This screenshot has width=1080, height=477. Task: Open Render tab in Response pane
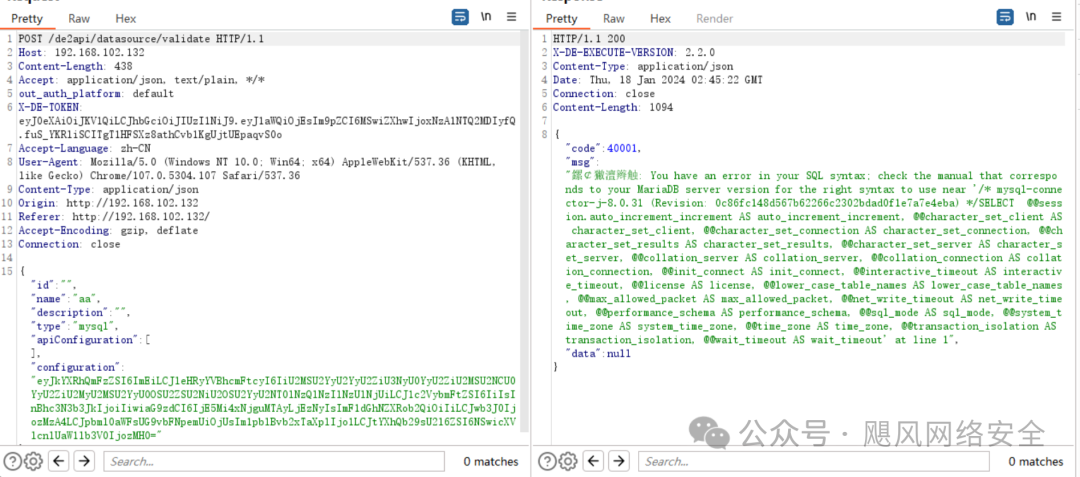coord(714,19)
